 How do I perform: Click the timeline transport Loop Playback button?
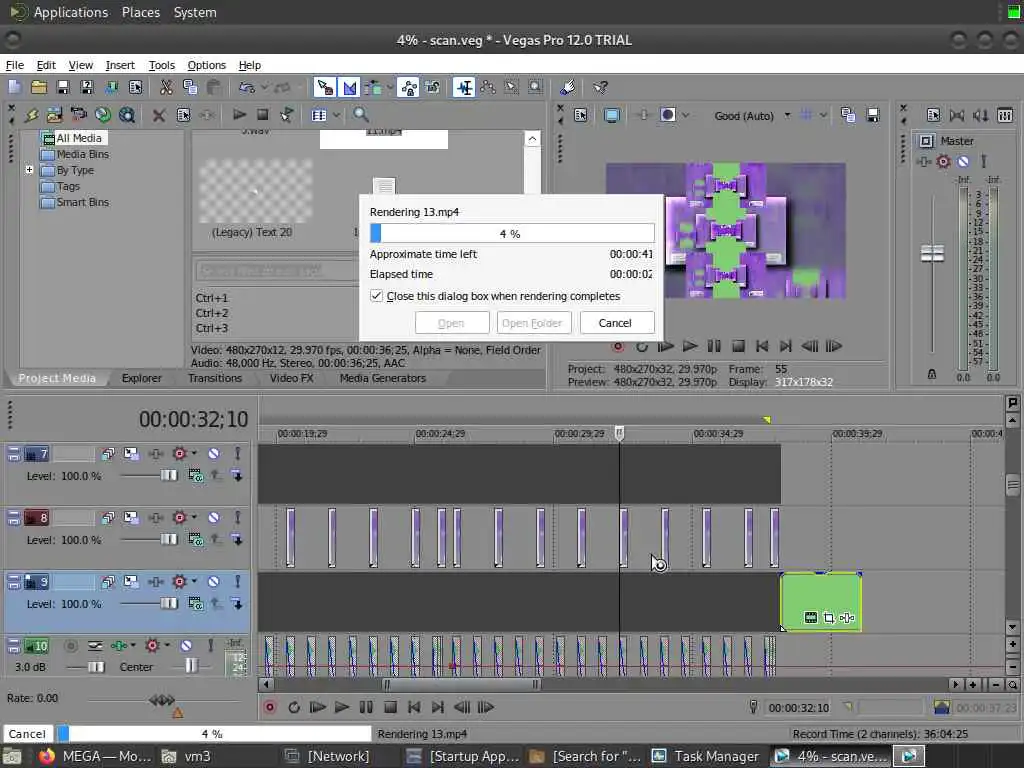point(294,707)
